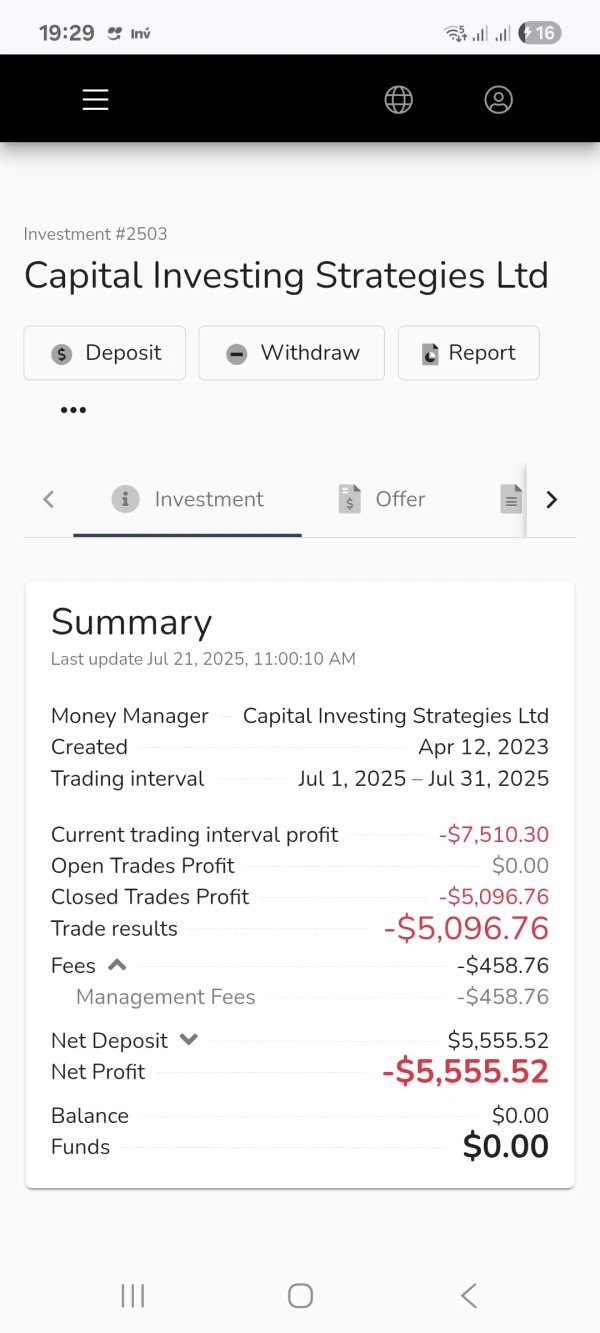This screenshot has width=600, height=1333.
Task: Tap the battery indicator in status bar
Action: 539,33
